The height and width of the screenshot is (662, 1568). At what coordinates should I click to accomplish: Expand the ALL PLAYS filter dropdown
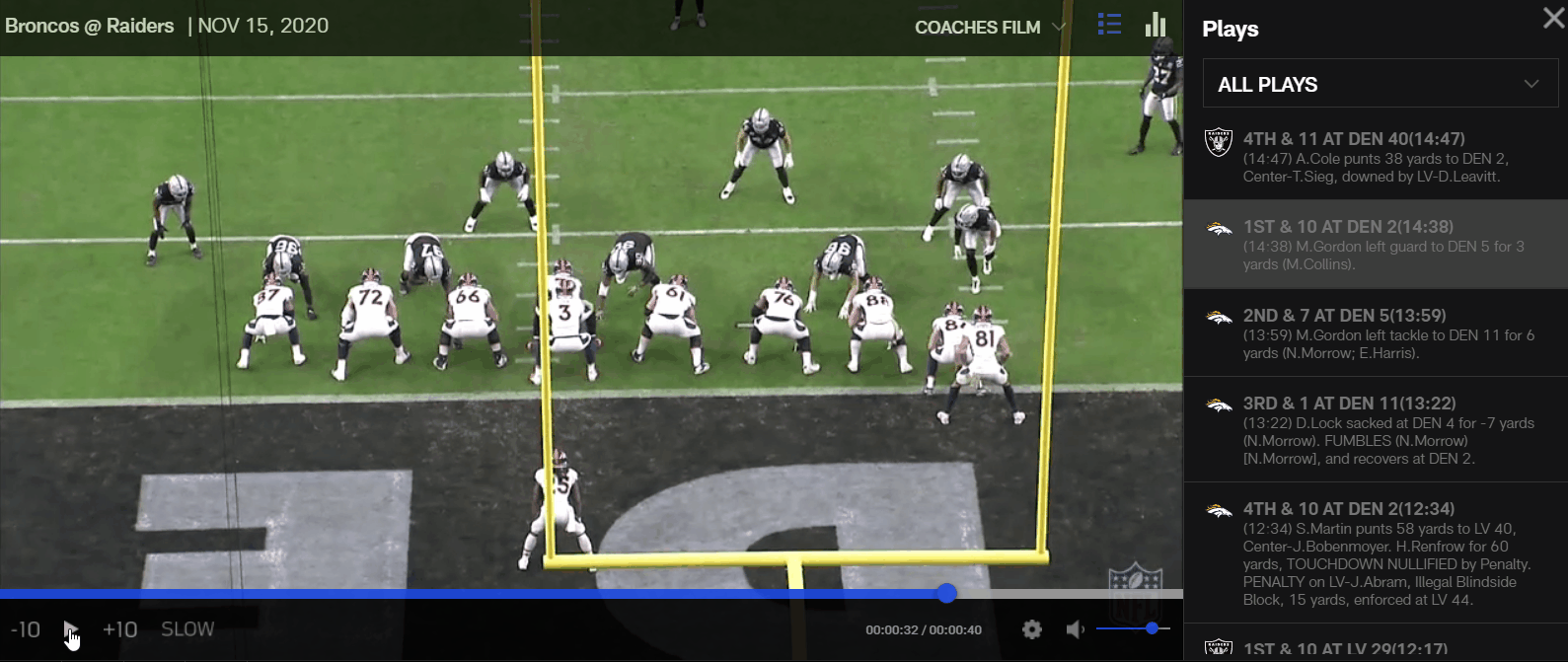1381,84
